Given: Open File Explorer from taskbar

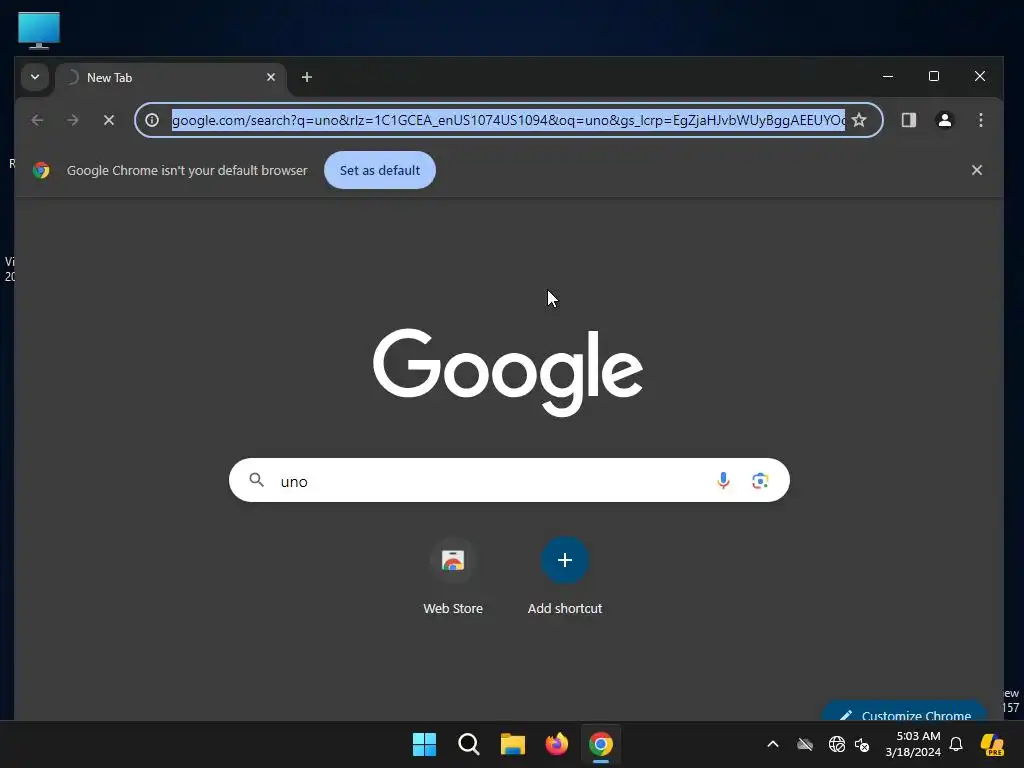Looking at the screenshot, I should click(513, 744).
